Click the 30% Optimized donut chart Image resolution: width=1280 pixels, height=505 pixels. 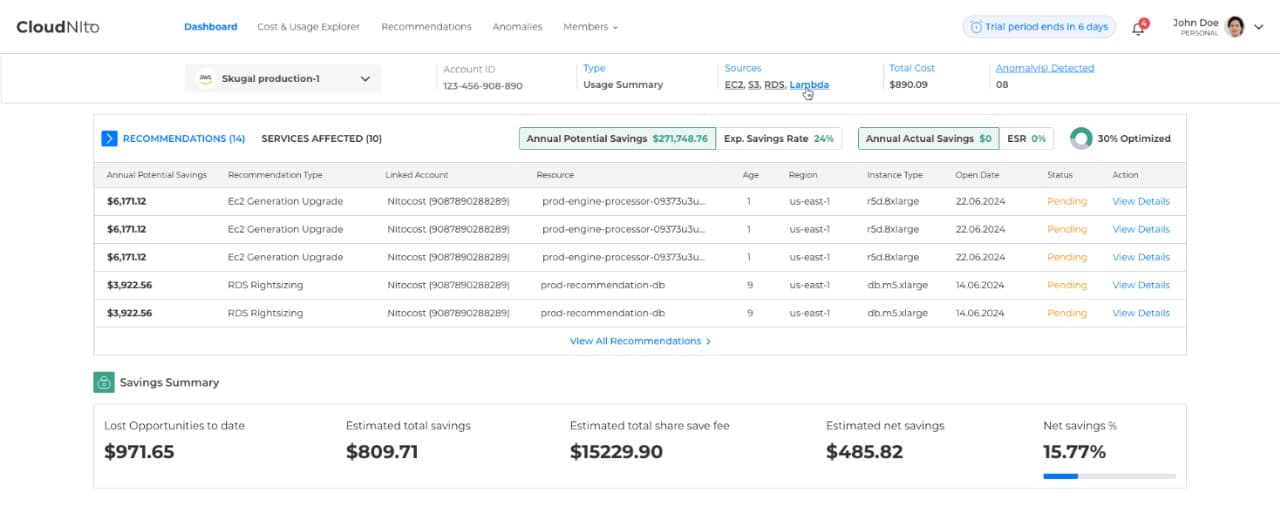point(1080,138)
